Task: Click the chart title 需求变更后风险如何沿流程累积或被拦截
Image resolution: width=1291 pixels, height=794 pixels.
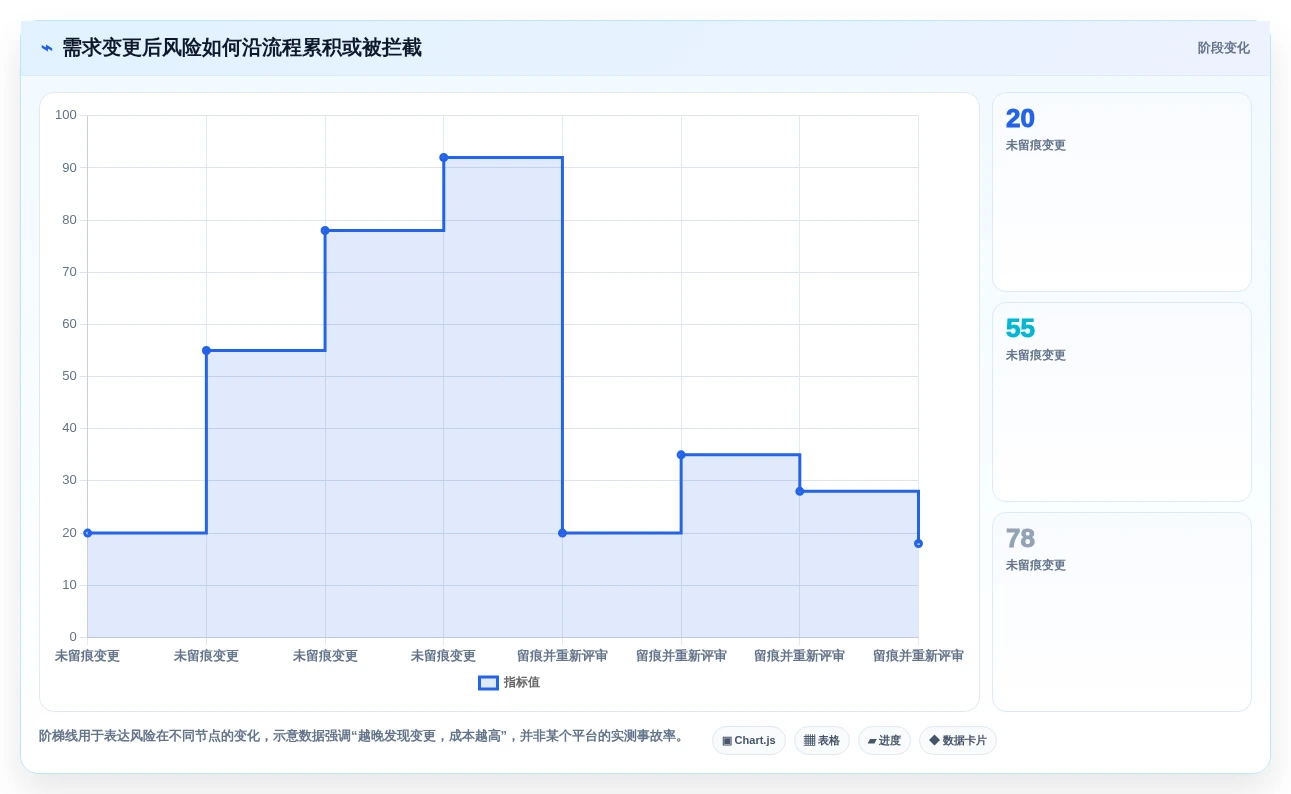Action: click(x=242, y=48)
